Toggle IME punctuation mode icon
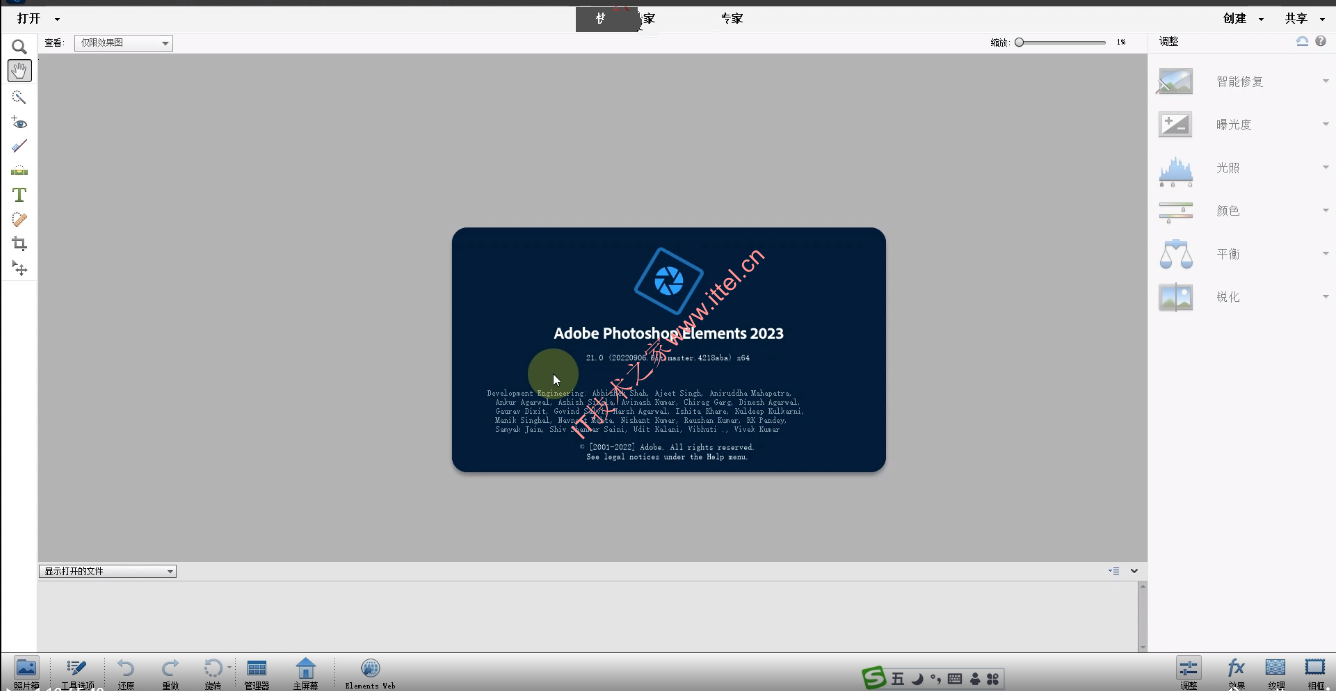The width and height of the screenshot is (1336, 691). click(935, 679)
